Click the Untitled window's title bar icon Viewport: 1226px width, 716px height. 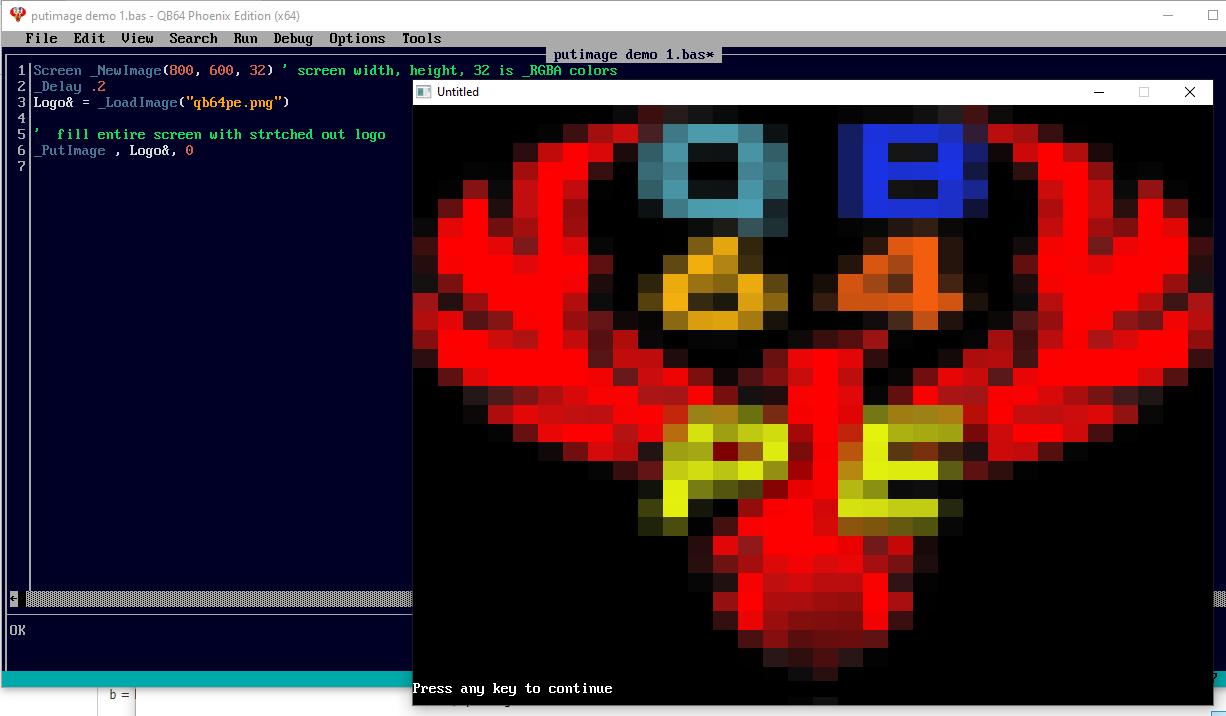(x=424, y=92)
